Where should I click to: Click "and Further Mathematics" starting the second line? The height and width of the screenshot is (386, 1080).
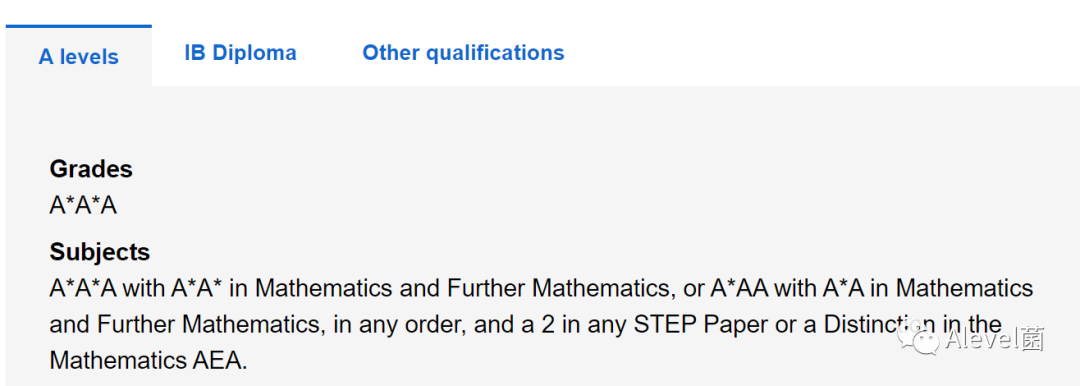[x=187, y=324]
